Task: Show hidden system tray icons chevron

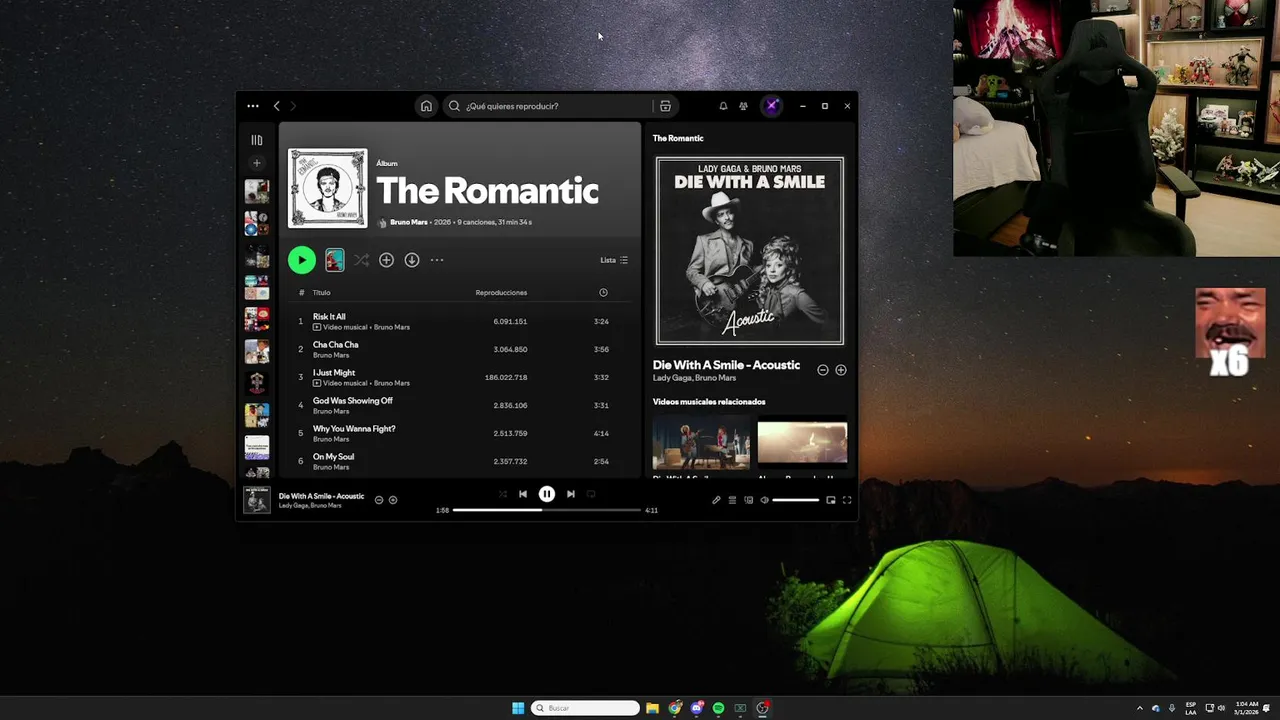Action: point(1139,708)
